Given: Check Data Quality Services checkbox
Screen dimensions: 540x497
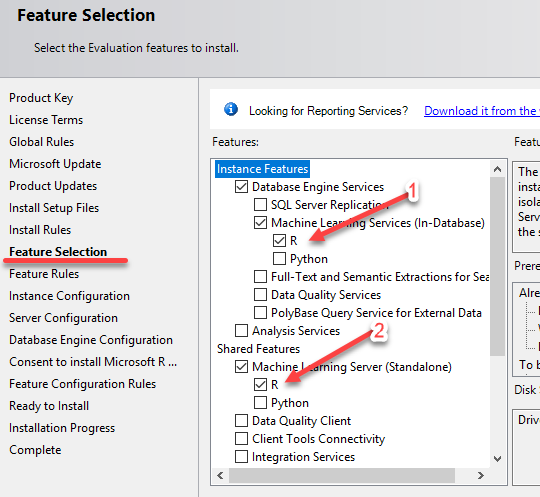Looking at the screenshot, I should [260, 294].
